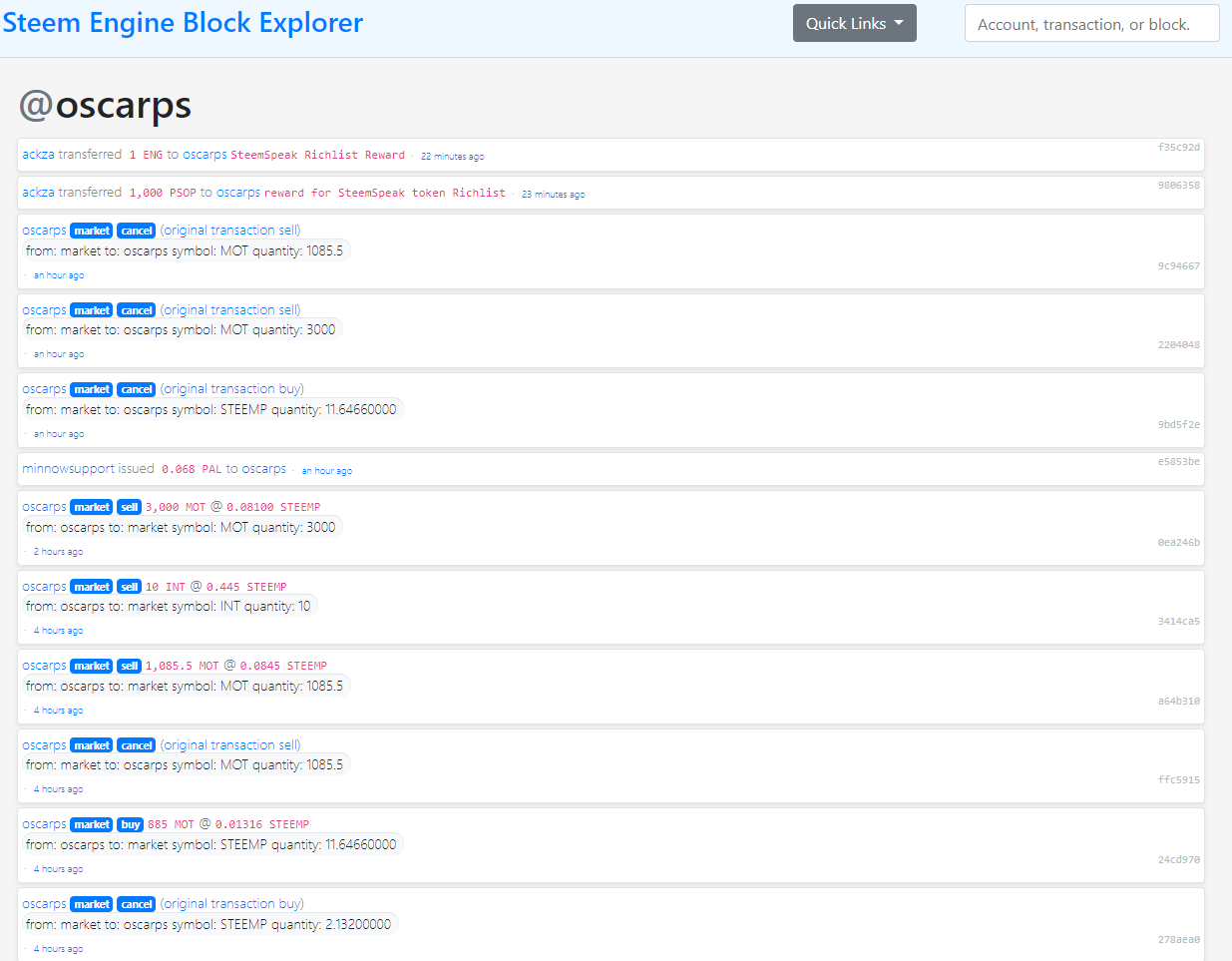Open transaction f35c92d

point(1179,148)
